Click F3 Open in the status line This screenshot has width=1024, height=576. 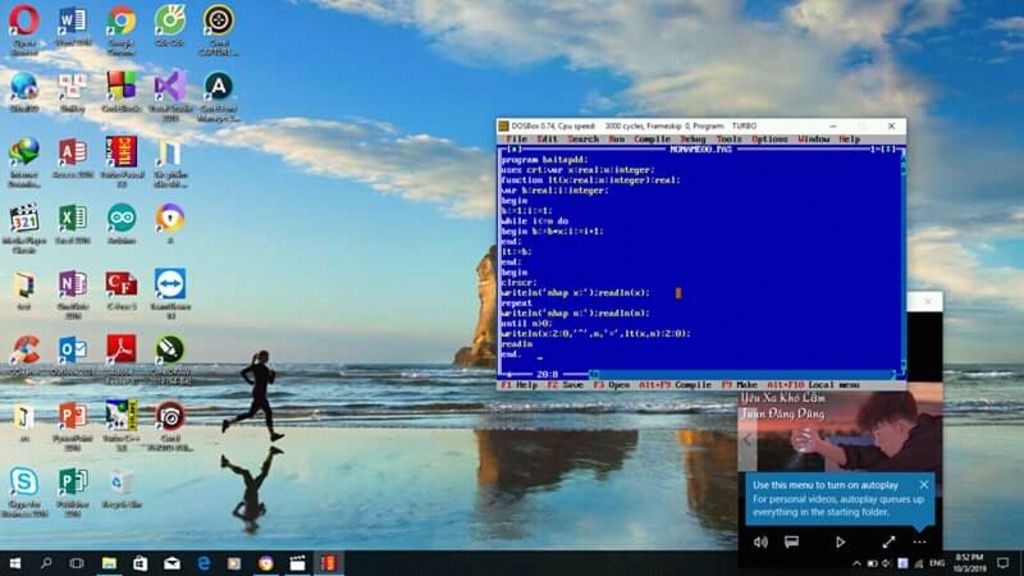(611, 385)
